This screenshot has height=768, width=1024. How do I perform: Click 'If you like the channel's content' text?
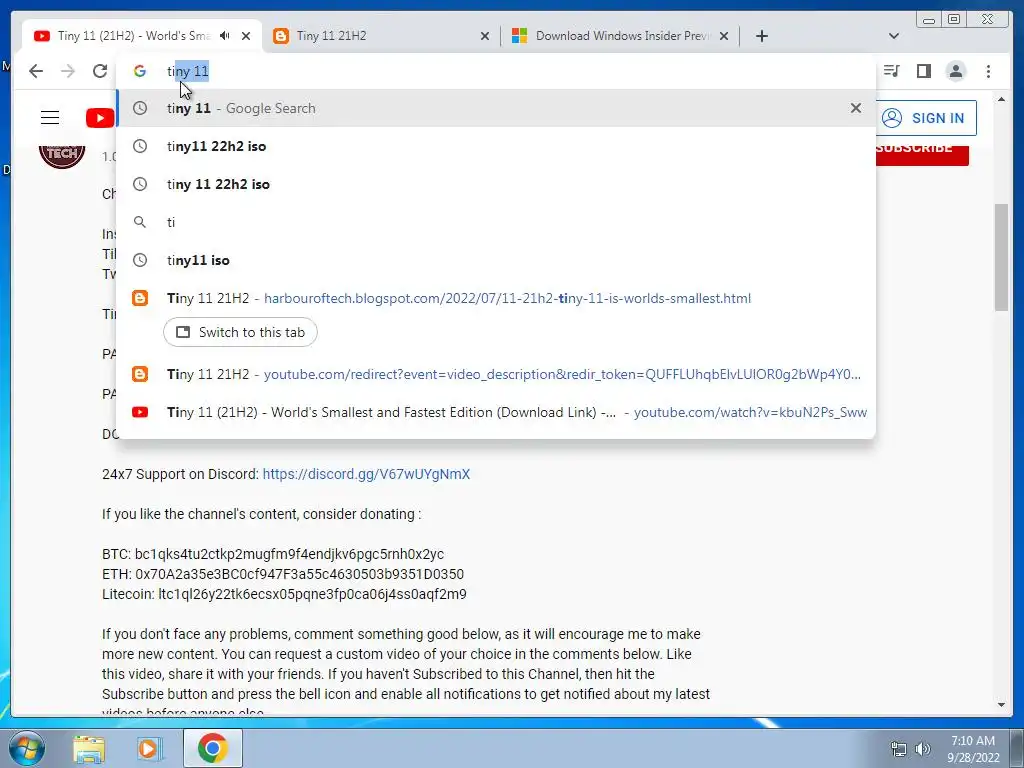click(261, 514)
